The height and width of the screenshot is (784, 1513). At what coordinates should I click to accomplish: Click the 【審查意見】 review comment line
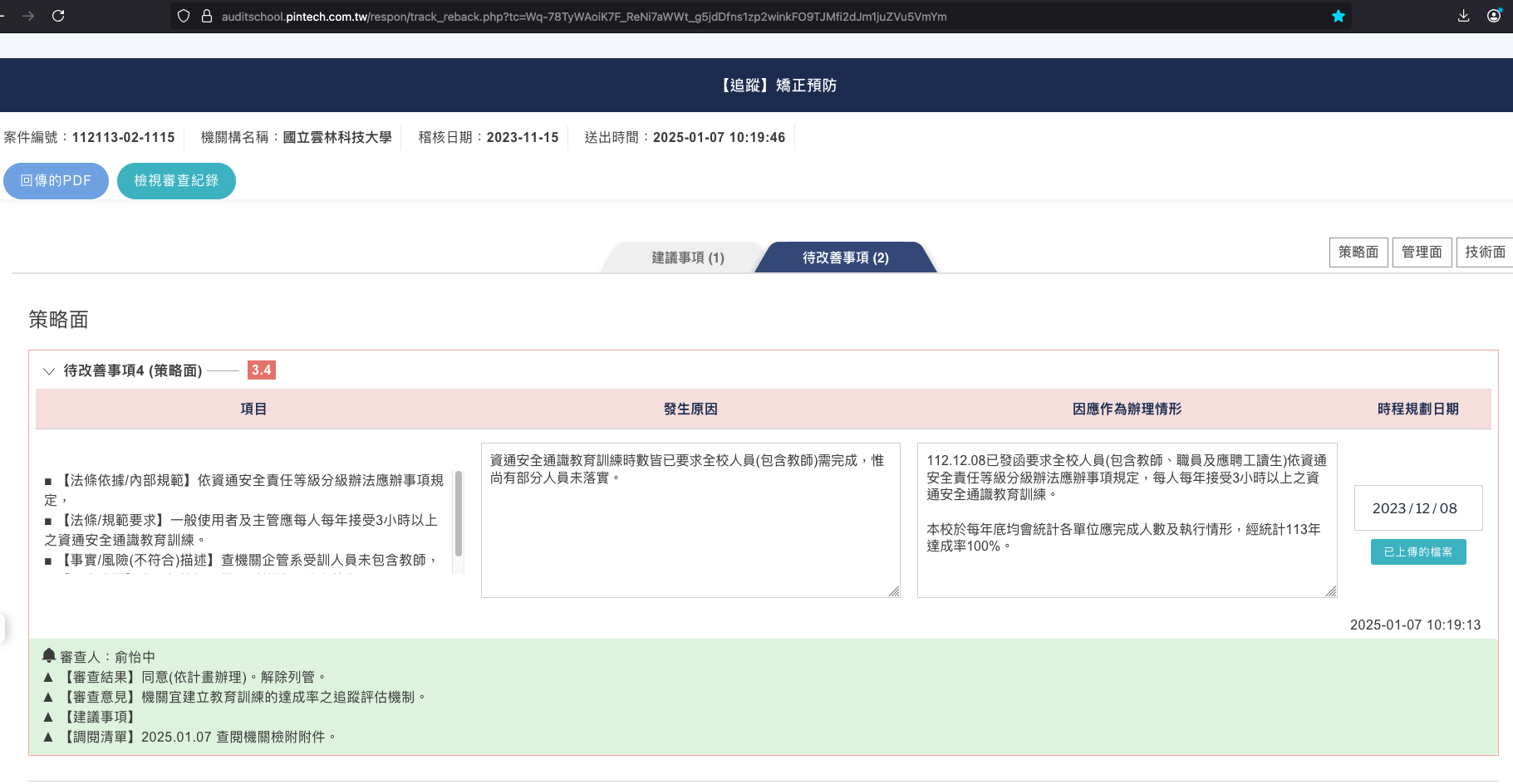234,697
